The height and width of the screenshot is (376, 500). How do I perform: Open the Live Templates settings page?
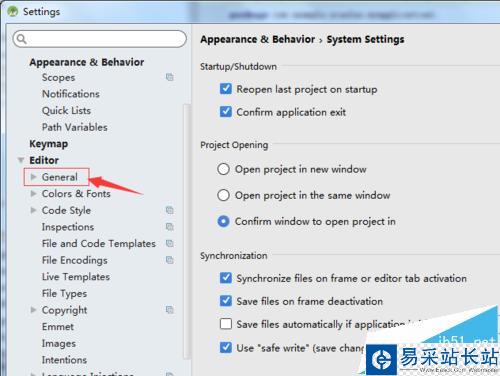76,277
